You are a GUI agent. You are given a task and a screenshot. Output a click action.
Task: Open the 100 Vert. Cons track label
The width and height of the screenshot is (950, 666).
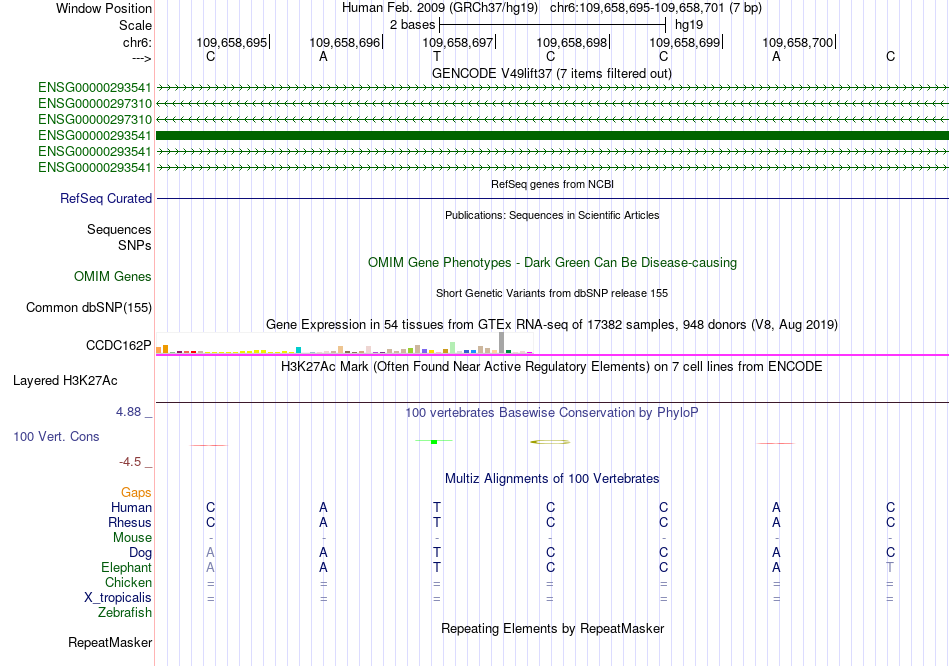[x=56, y=436]
